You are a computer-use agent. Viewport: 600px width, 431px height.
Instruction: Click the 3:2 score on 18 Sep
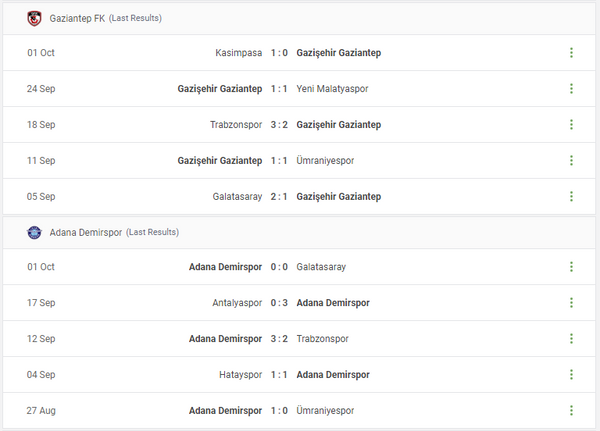279,125
